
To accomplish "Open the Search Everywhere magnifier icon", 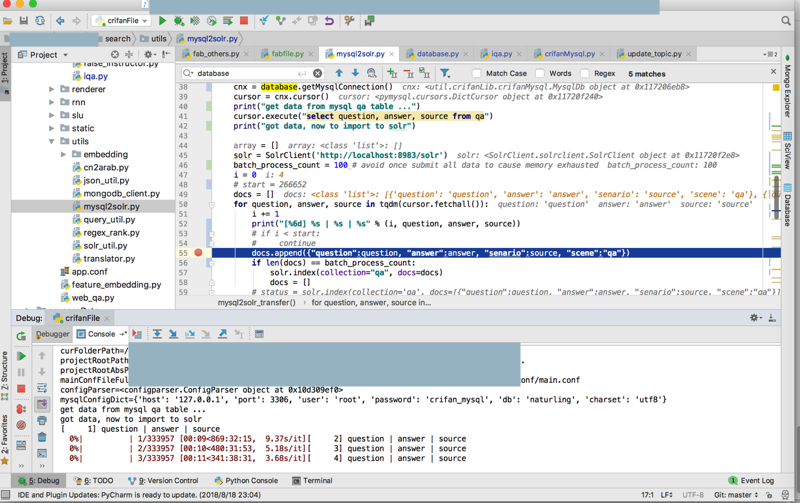I will (786, 20).
